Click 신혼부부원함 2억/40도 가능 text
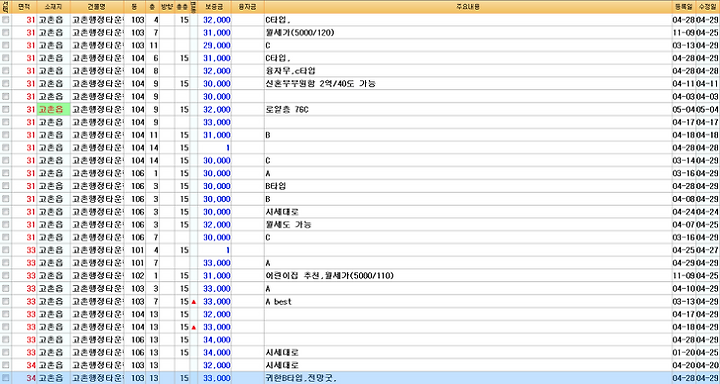Viewport: 720px width, 384px height. (321, 84)
